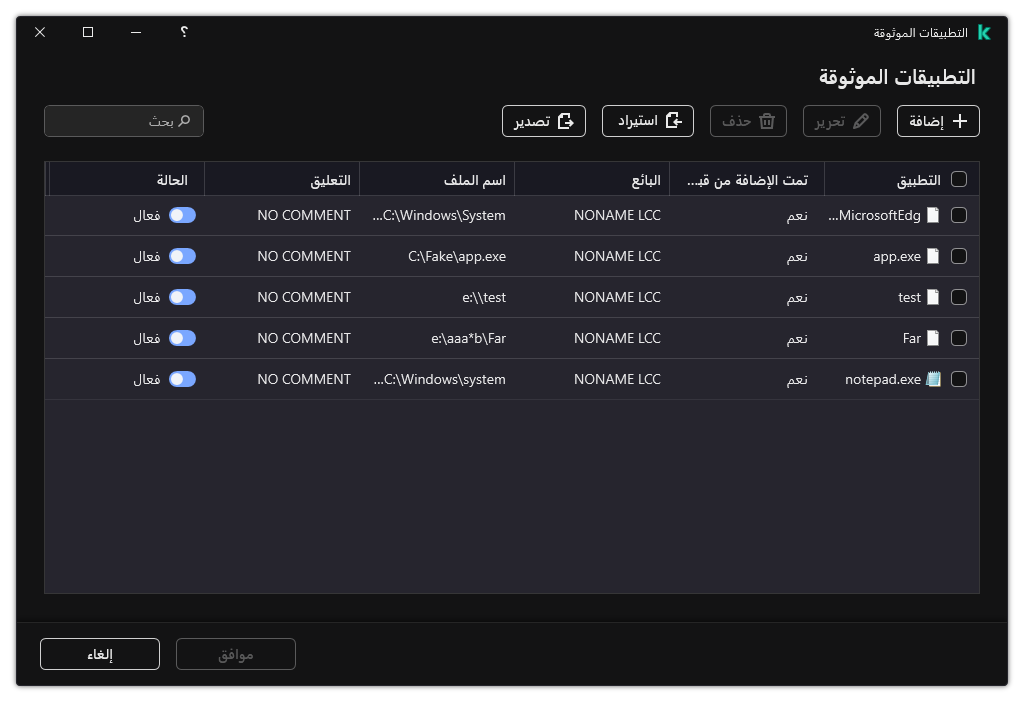The image size is (1024, 702).
Task: Check the checkbox next to Far
Action: pyautogui.click(x=959, y=338)
